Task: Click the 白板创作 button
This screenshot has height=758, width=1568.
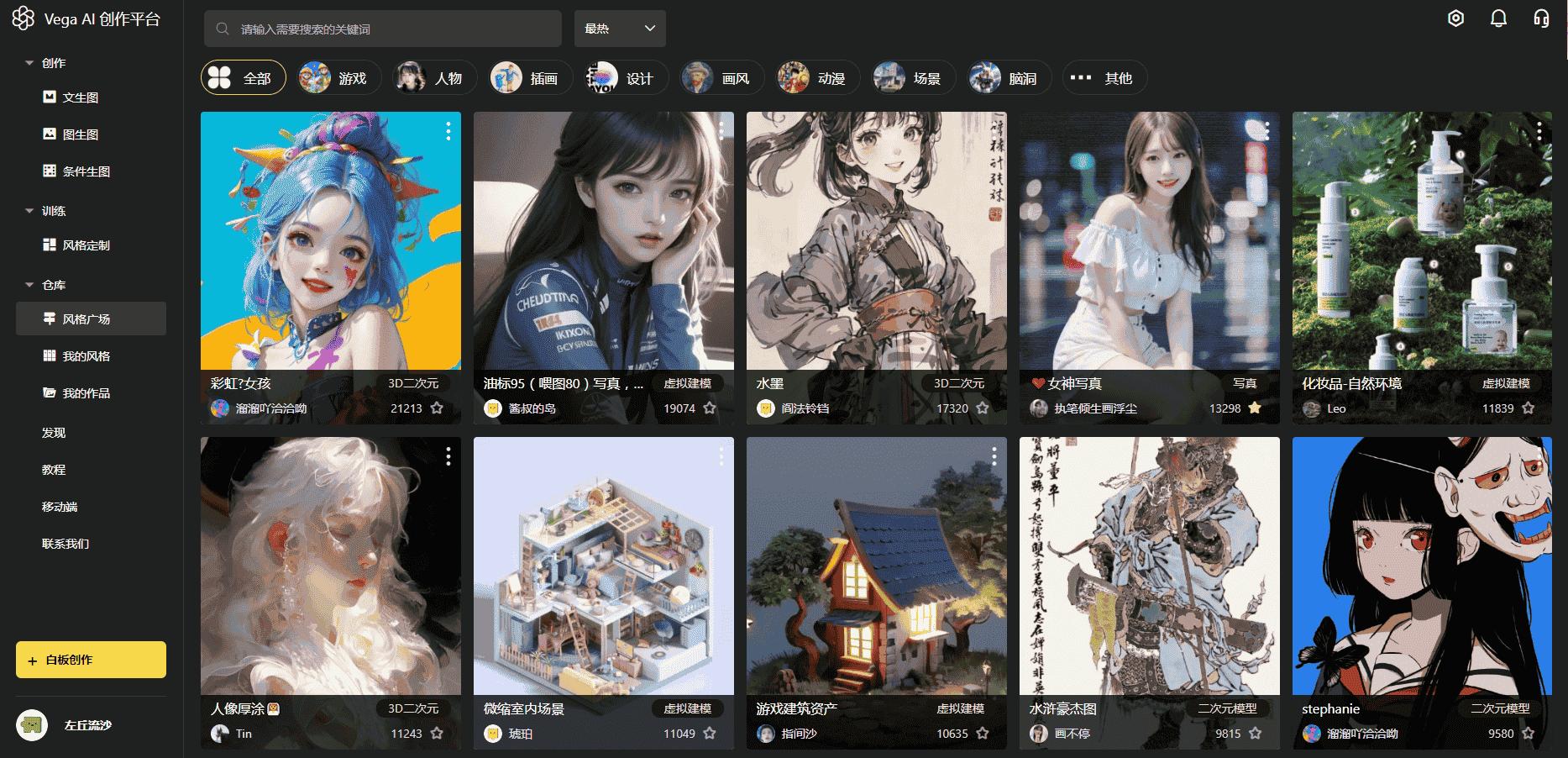Action: pyautogui.click(x=91, y=660)
